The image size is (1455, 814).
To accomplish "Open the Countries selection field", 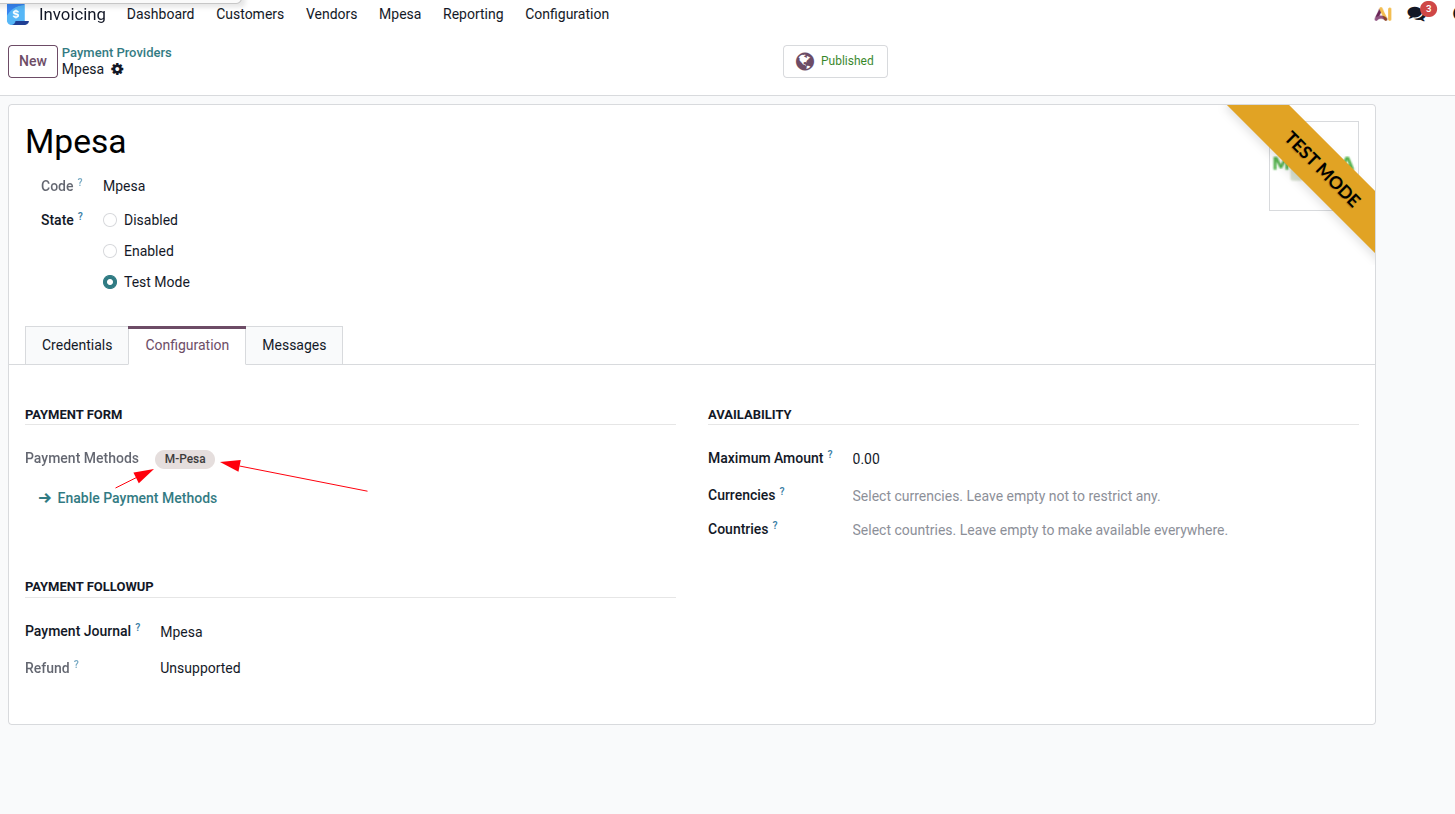I will click(1104, 530).
